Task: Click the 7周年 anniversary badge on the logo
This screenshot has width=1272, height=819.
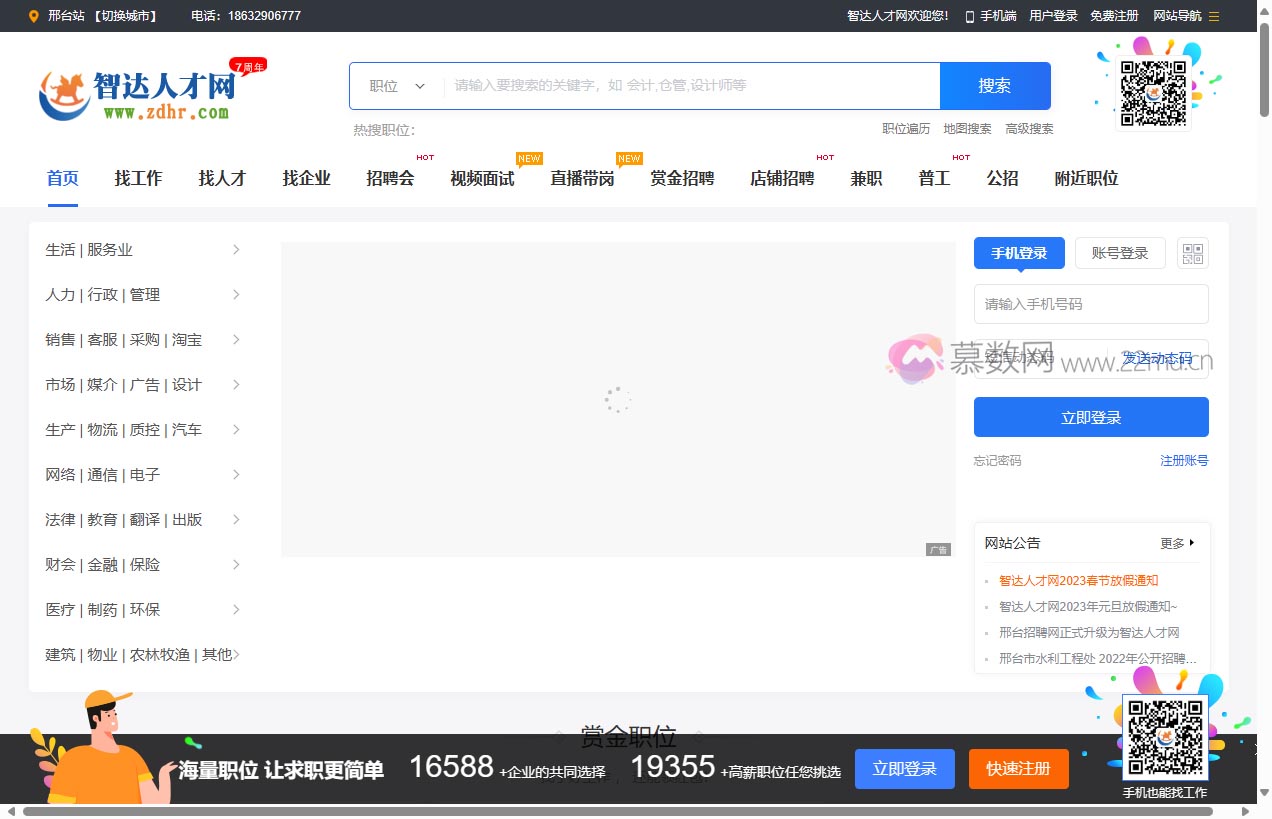Action: coord(247,66)
